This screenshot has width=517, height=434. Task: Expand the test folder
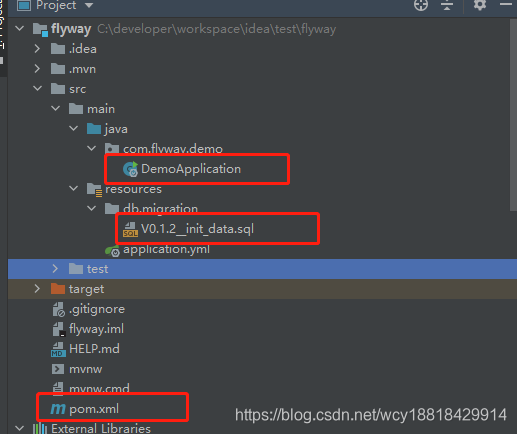tap(55, 269)
